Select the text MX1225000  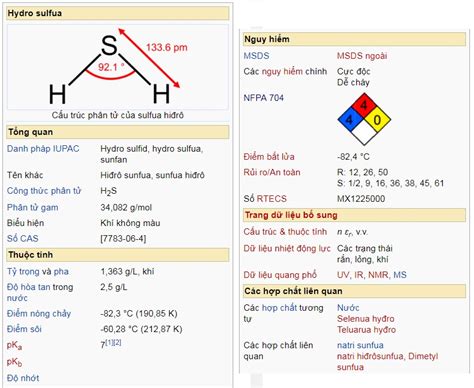point(361,199)
